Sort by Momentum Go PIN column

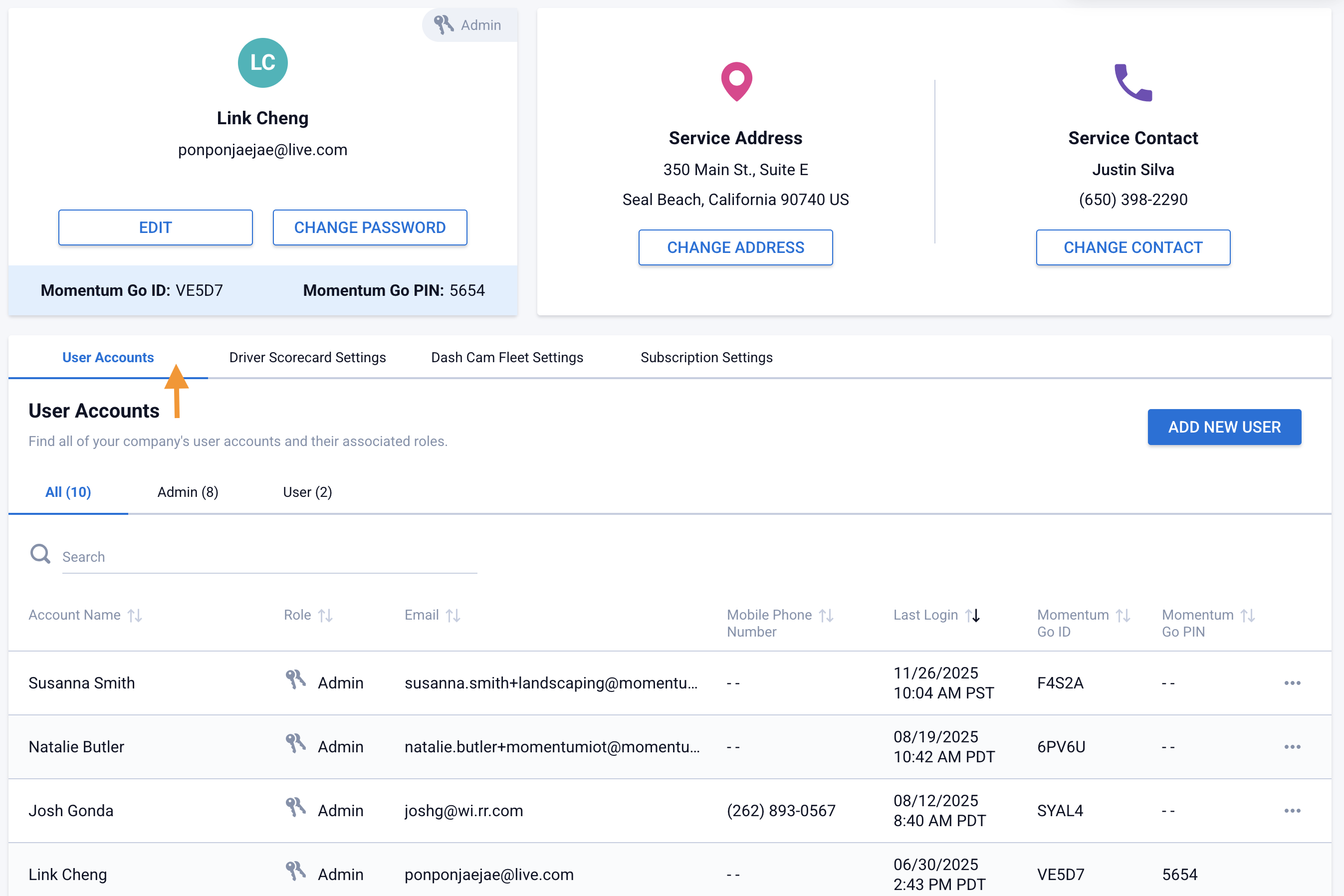[x=1248, y=616]
